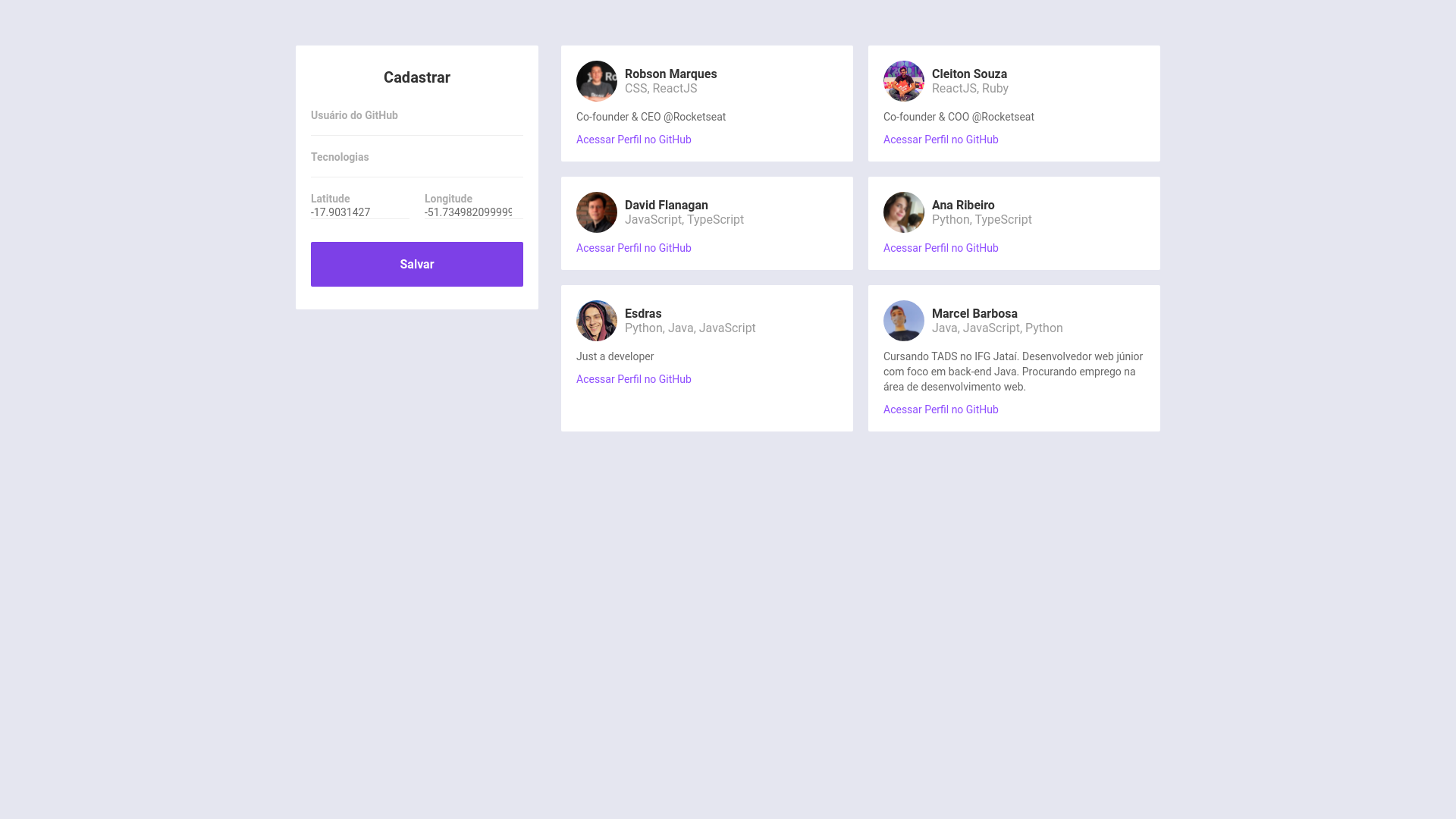Click the Salvar button
This screenshot has height=819, width=1456.
[417, 264]
